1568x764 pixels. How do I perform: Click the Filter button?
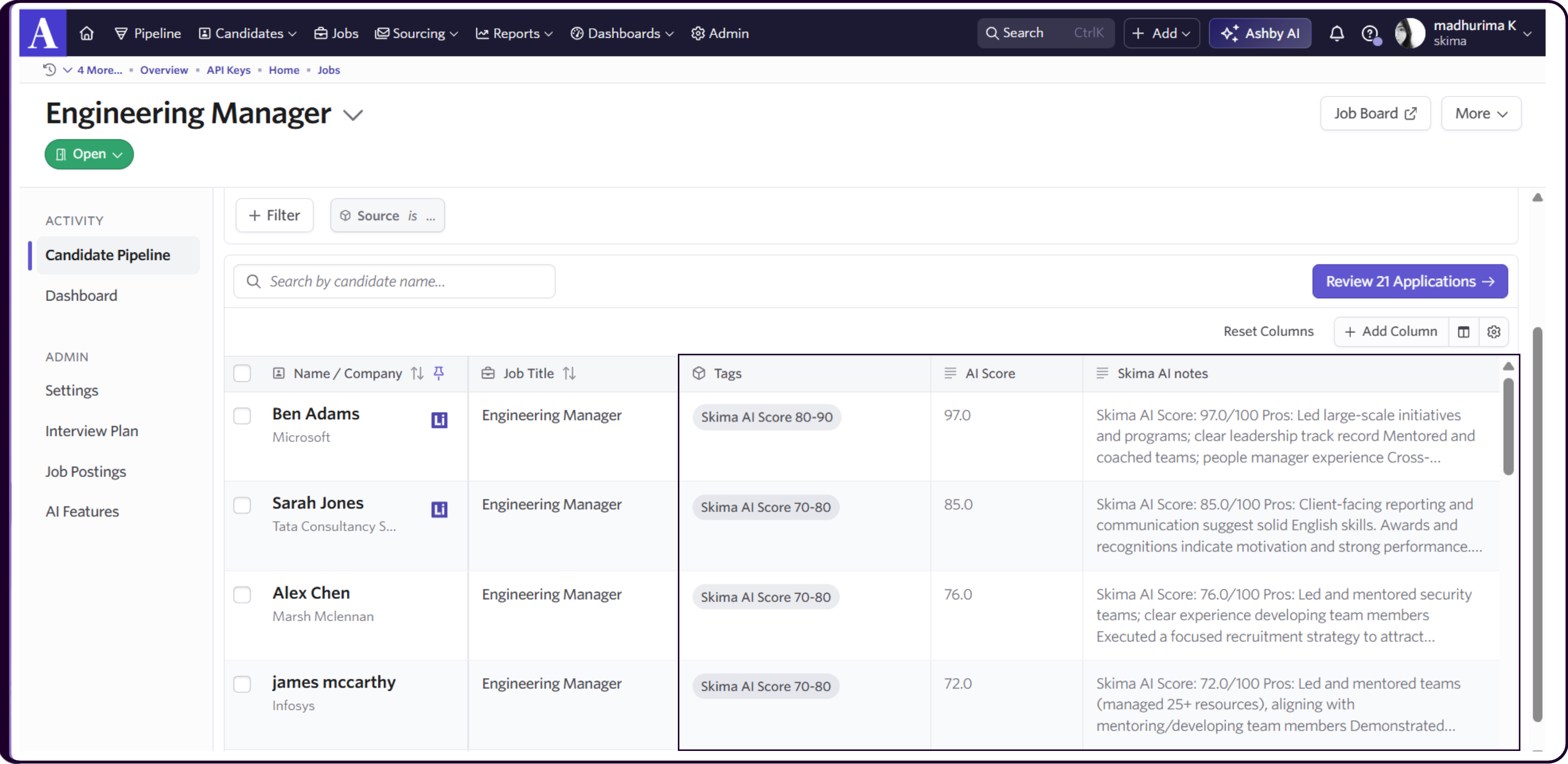point(274,215)
